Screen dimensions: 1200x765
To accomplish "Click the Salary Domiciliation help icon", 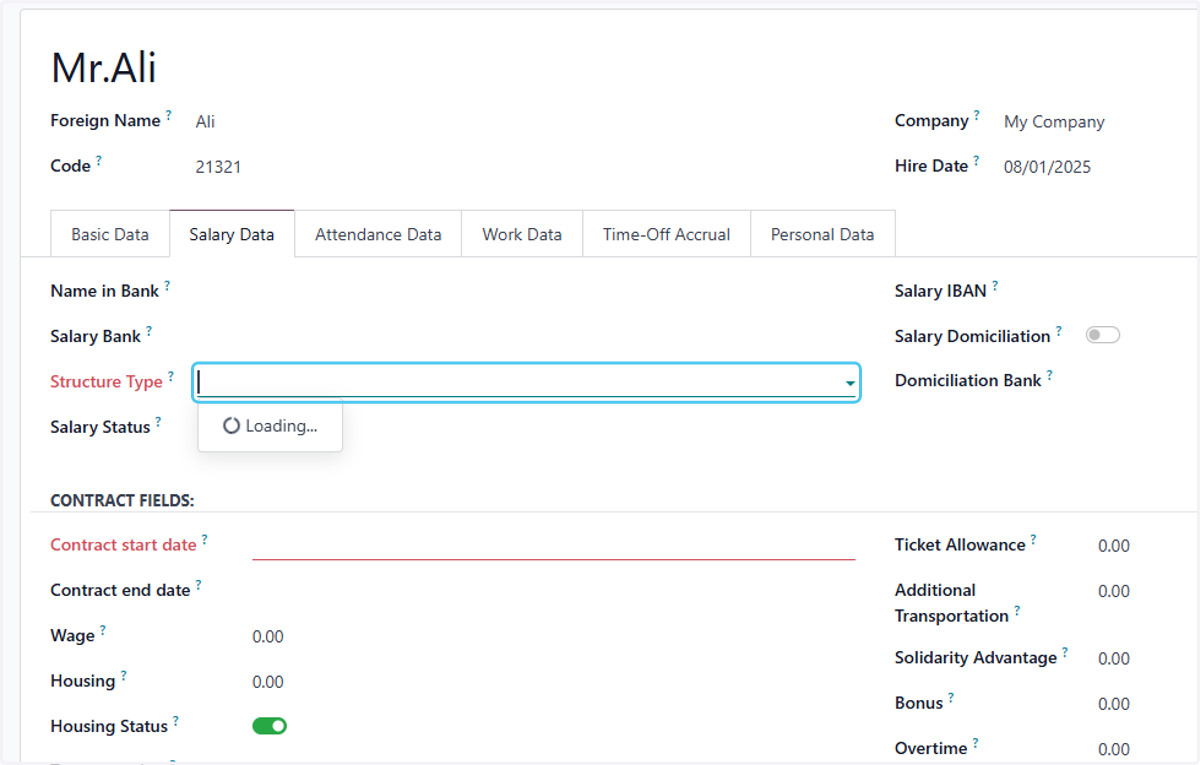I will point(1058,331).
